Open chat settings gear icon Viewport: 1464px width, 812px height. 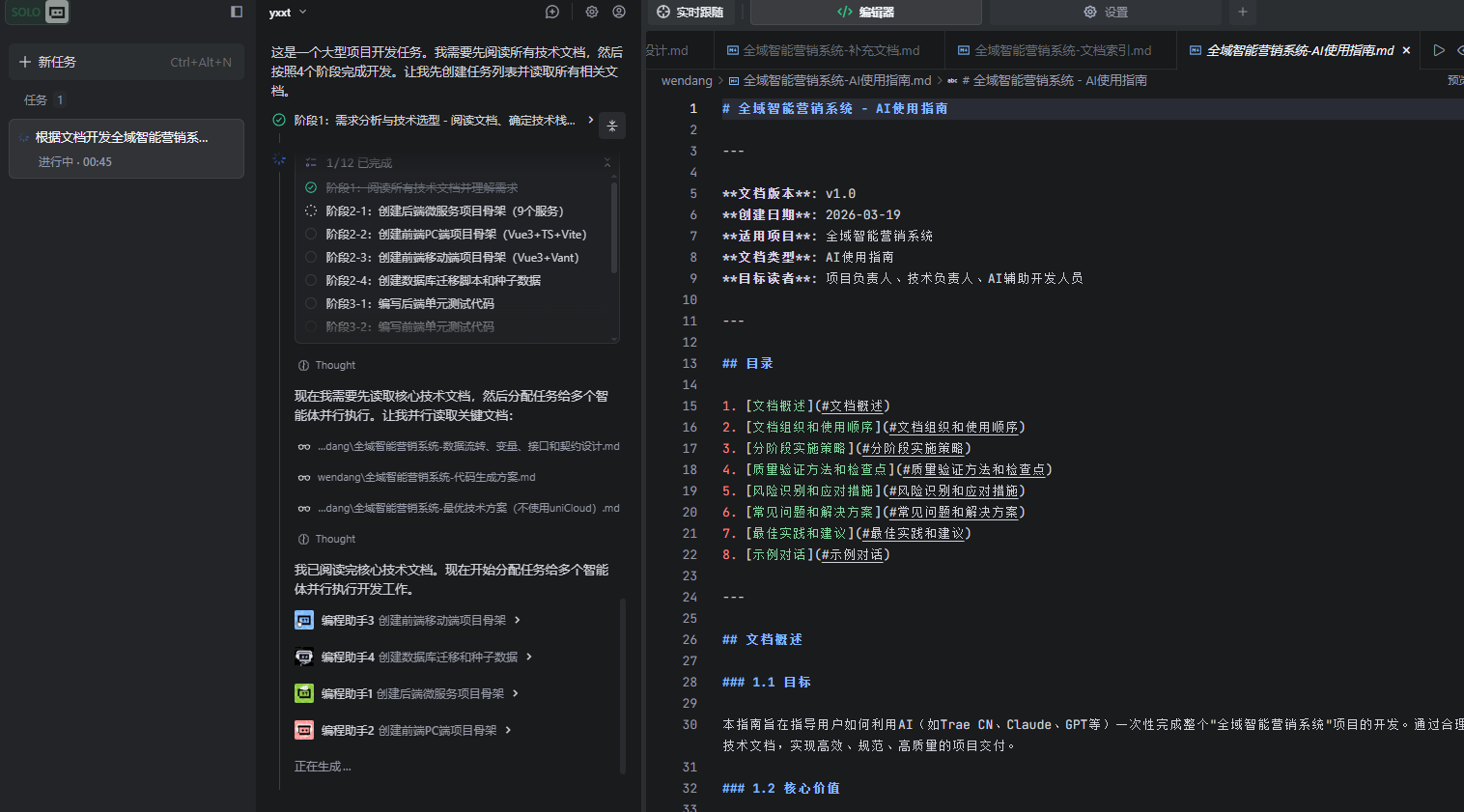tap(592, 13)
